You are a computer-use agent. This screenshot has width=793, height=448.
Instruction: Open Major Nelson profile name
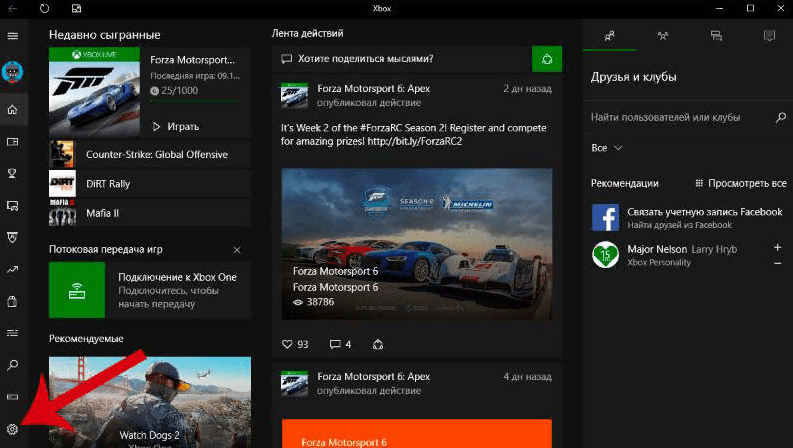657,249
